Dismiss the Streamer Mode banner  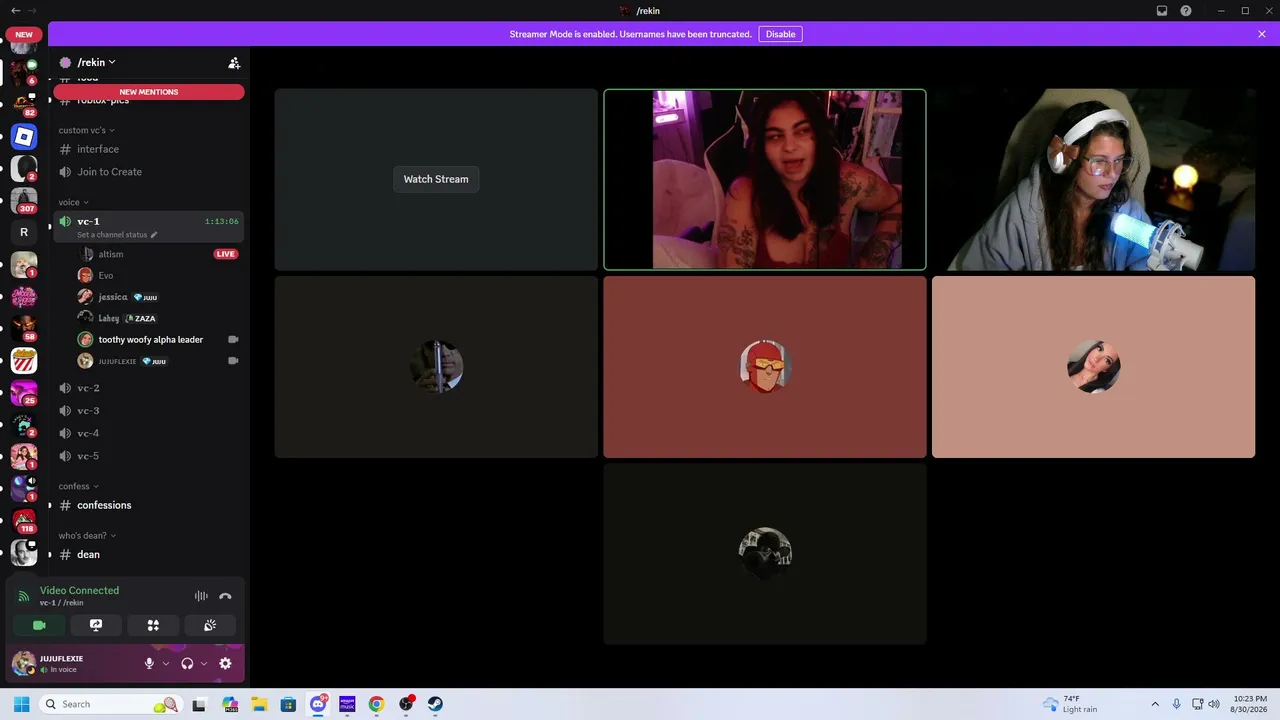point(1262,34)
